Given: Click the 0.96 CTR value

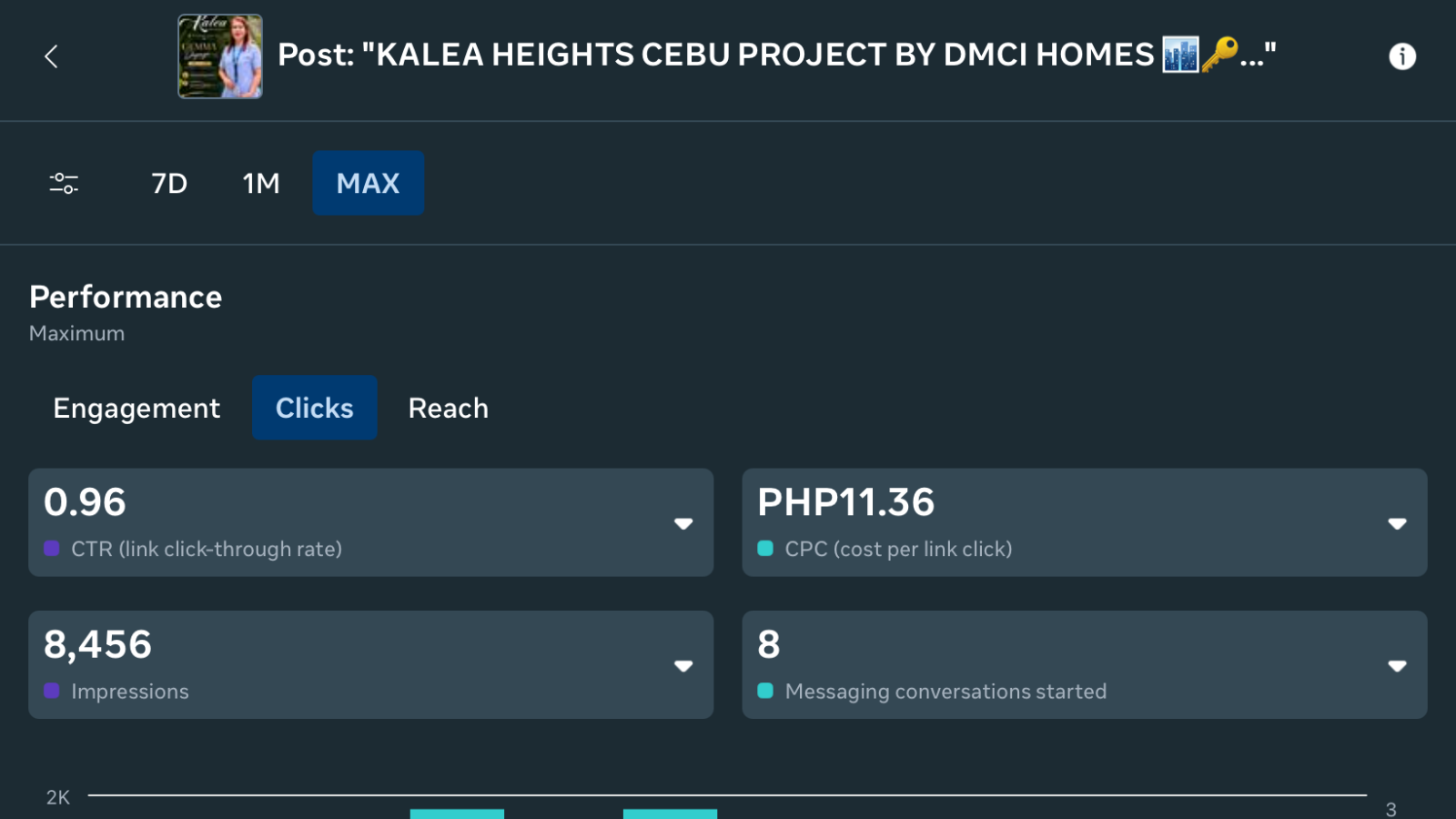Looking at the screenshot, I should (x=85, y=502).
